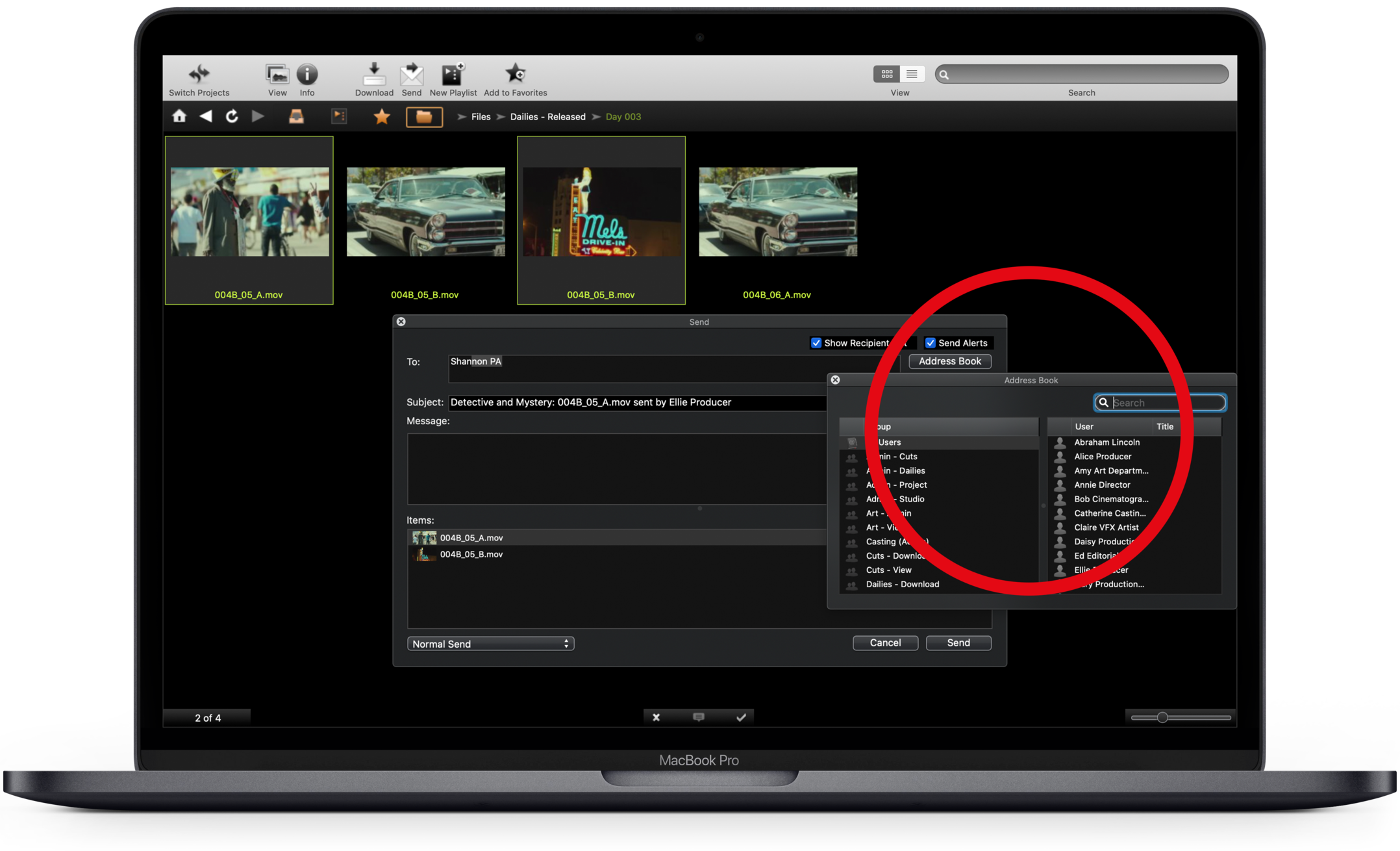Open the Normal Send dropdown
The image size is (1400, 851).
tap(490, 644)
